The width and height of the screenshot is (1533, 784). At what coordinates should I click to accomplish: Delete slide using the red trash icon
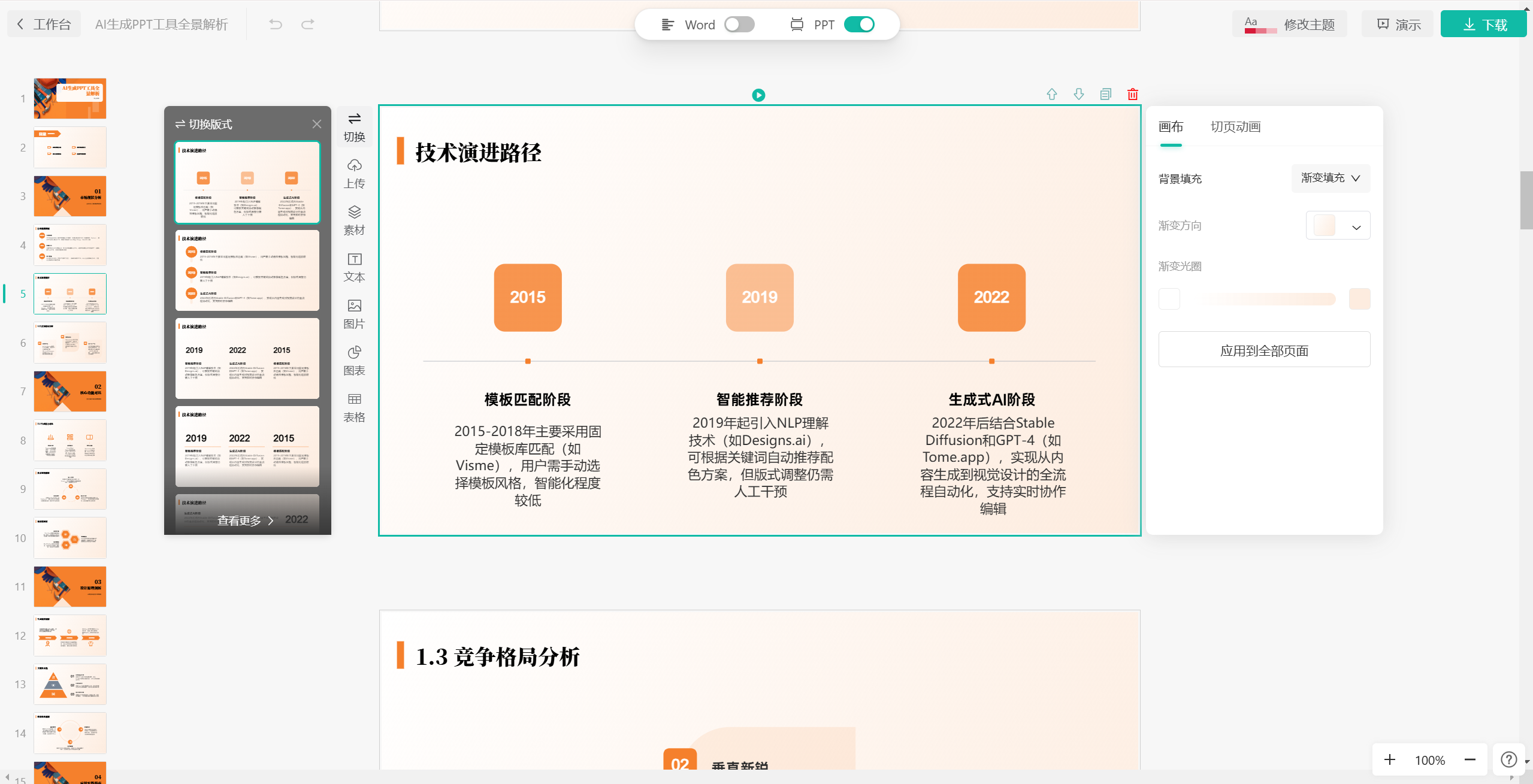1132,94
